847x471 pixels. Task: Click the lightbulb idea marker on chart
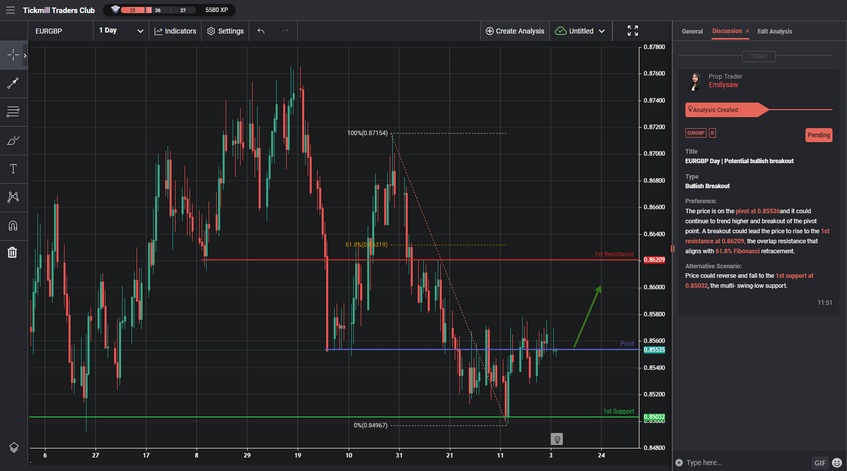(556, 439)
